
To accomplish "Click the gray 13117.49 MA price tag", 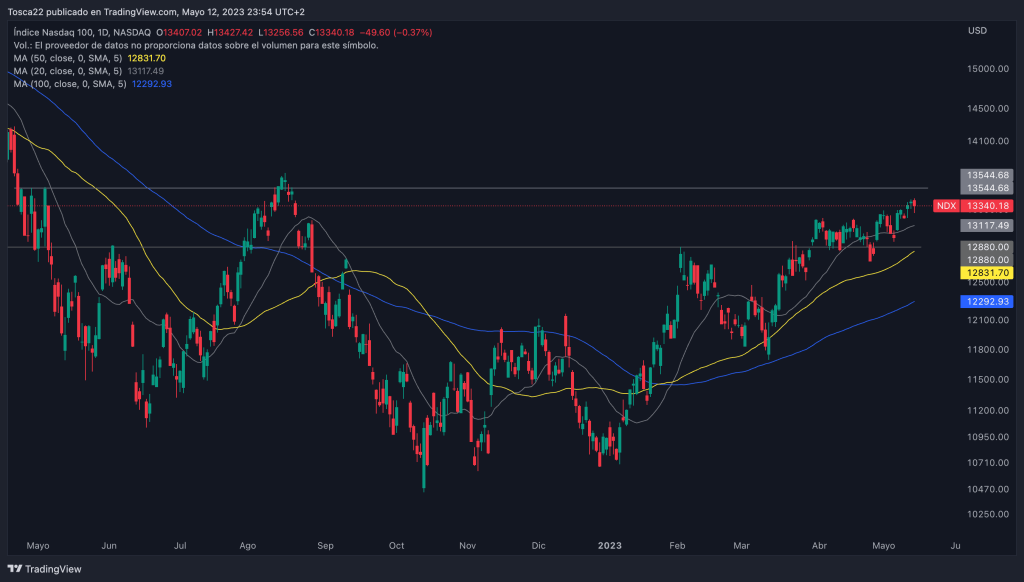I will point(986,226).
